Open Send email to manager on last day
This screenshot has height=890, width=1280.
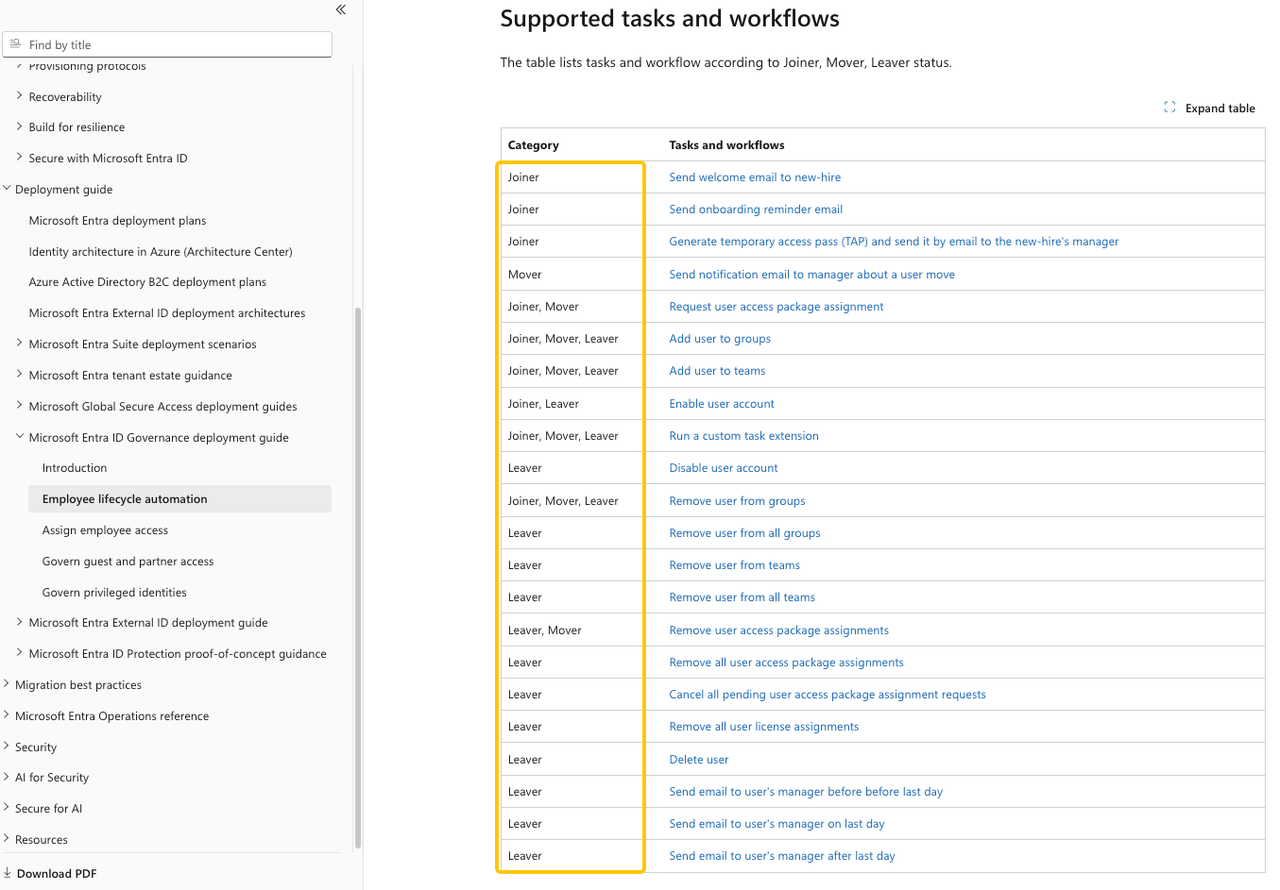[777, 823]
